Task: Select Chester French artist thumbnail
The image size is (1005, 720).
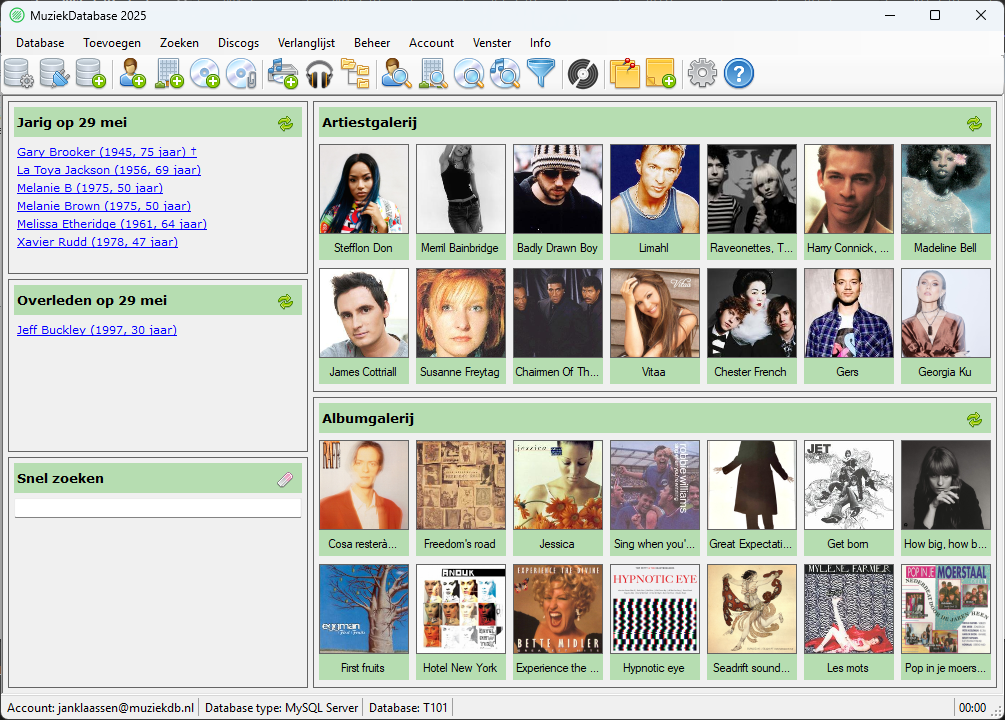Action: (752, 313)
